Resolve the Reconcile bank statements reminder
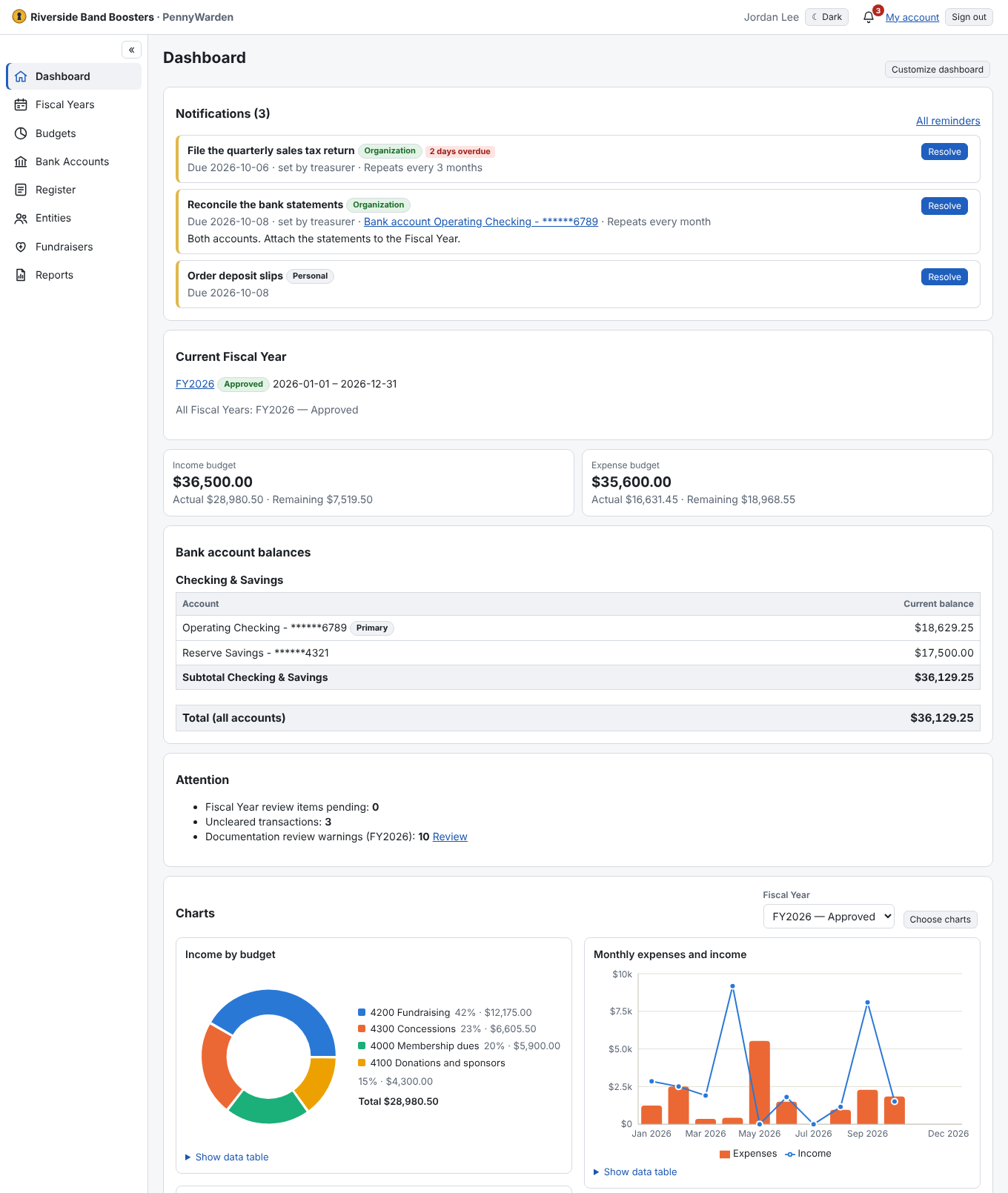 [944, 206]
